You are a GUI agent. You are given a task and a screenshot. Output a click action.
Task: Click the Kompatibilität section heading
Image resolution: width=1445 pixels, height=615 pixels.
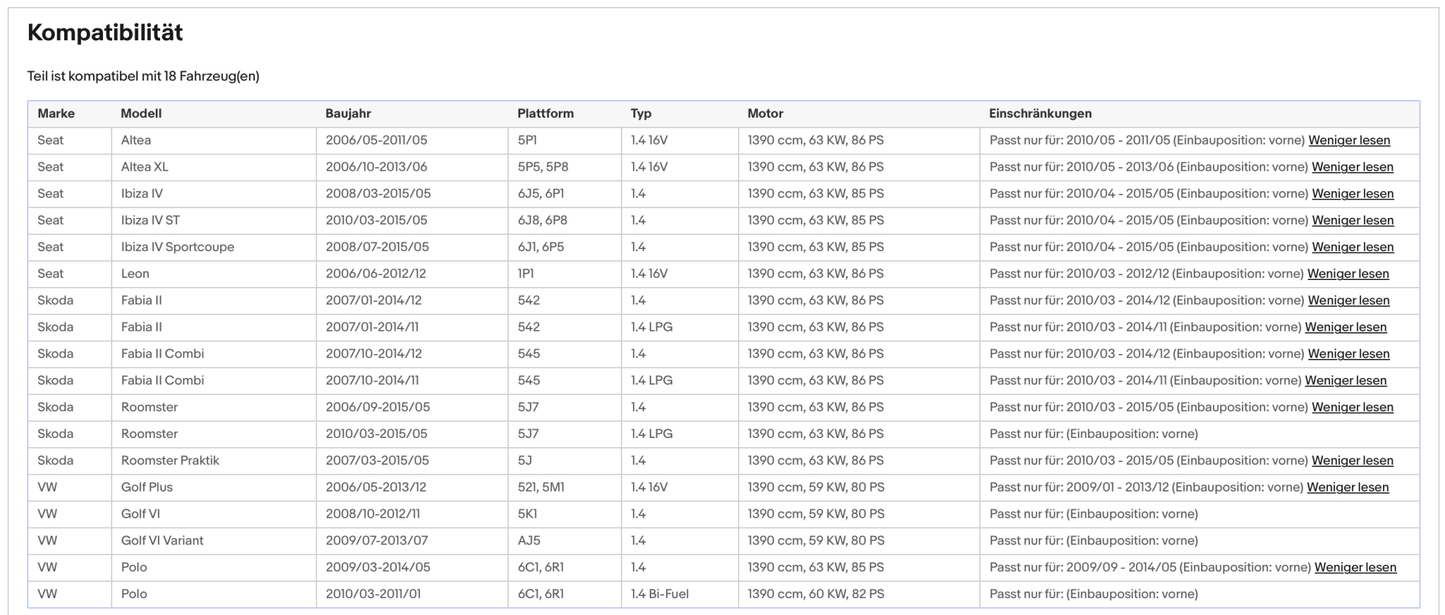[x=105, y=33]
